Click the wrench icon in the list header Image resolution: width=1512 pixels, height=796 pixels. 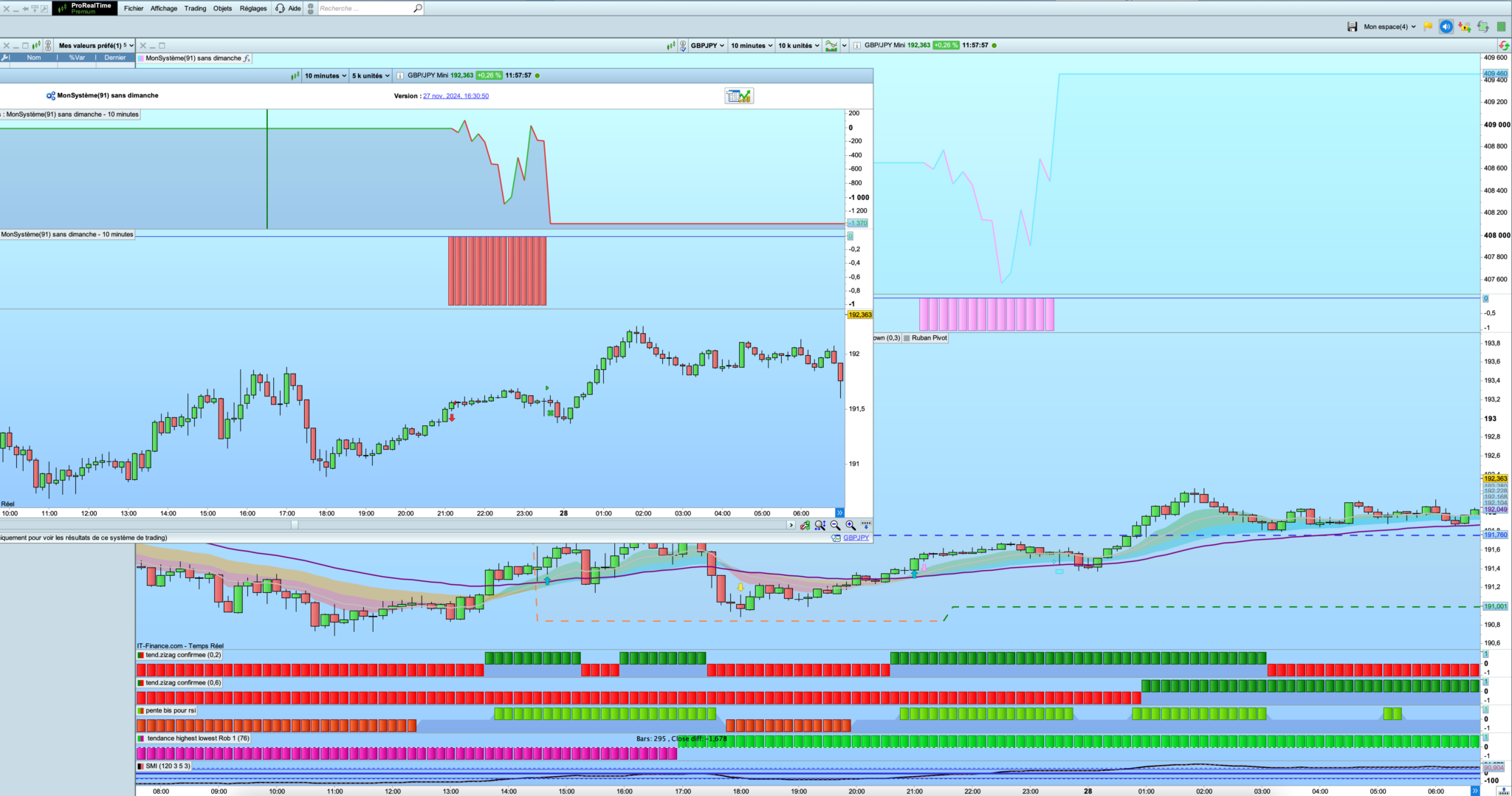(x=5, y=58)
